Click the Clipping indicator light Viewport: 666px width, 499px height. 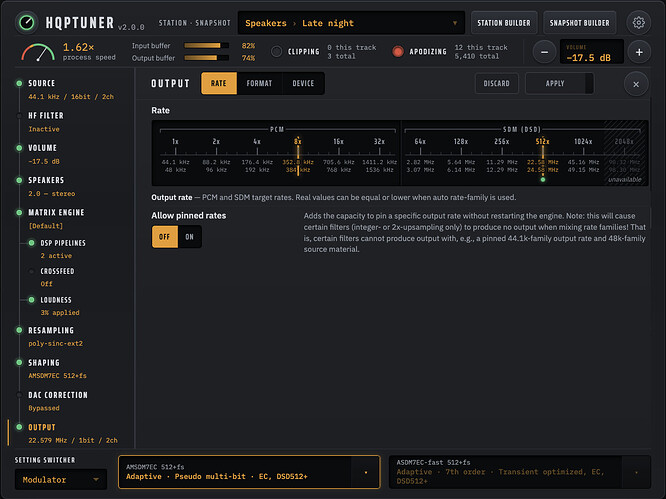(x=277, y=51)
